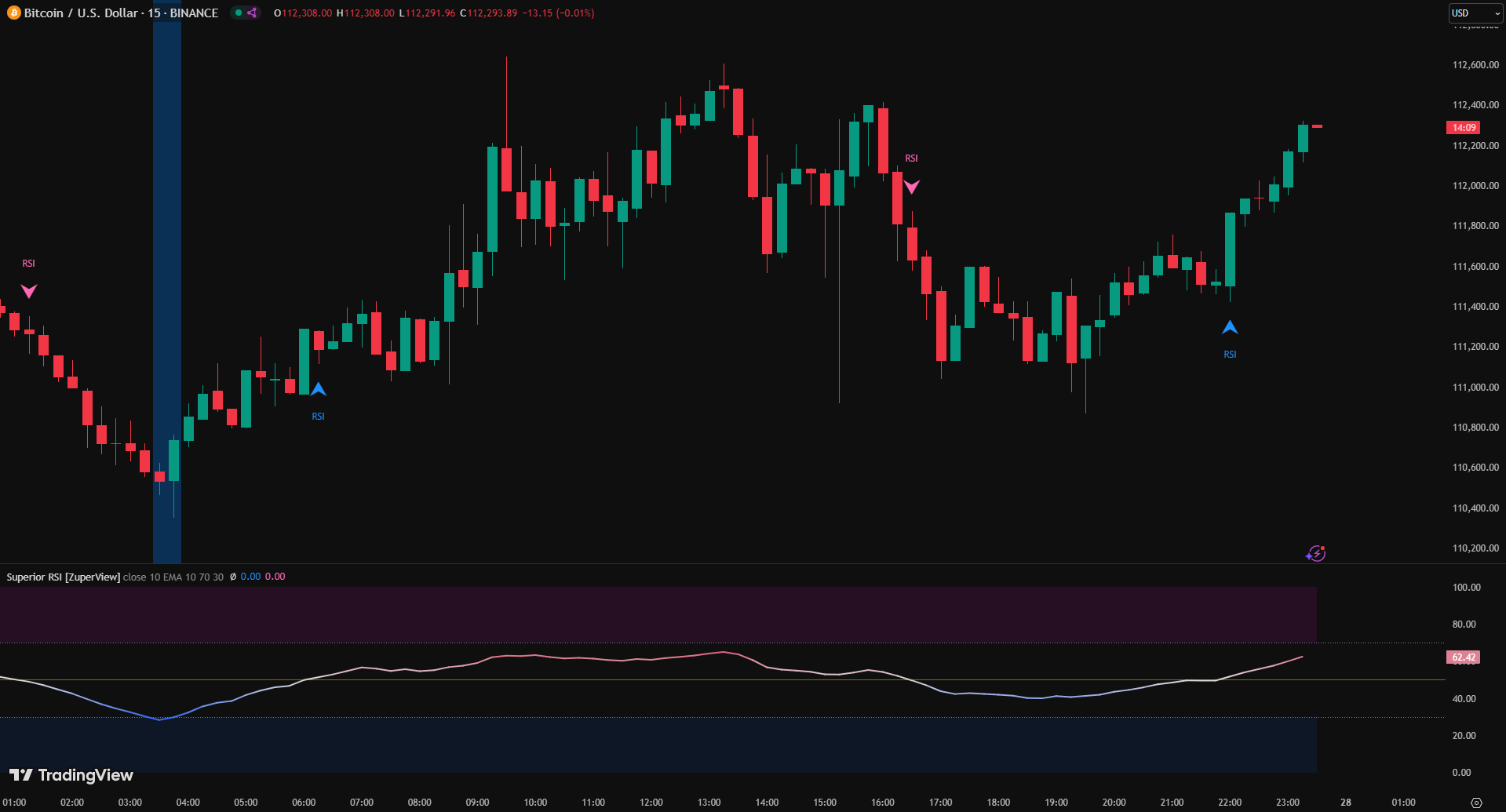Viewport: 1506px width, 812px height.
Task: Click the blue highlighted vertical session band
Action: click(x=166, y=282)
